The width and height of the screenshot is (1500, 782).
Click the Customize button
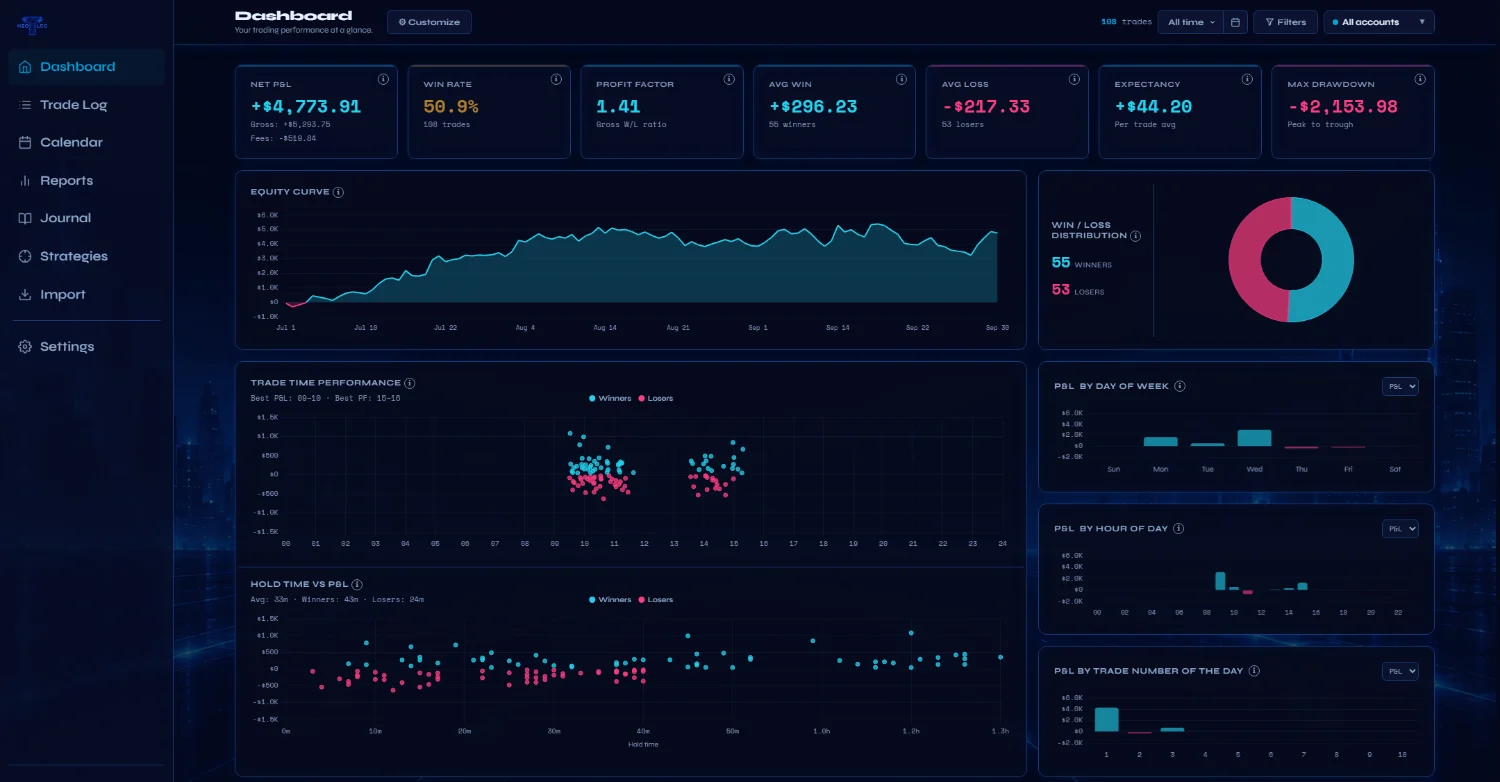click(x=429, y=22)
